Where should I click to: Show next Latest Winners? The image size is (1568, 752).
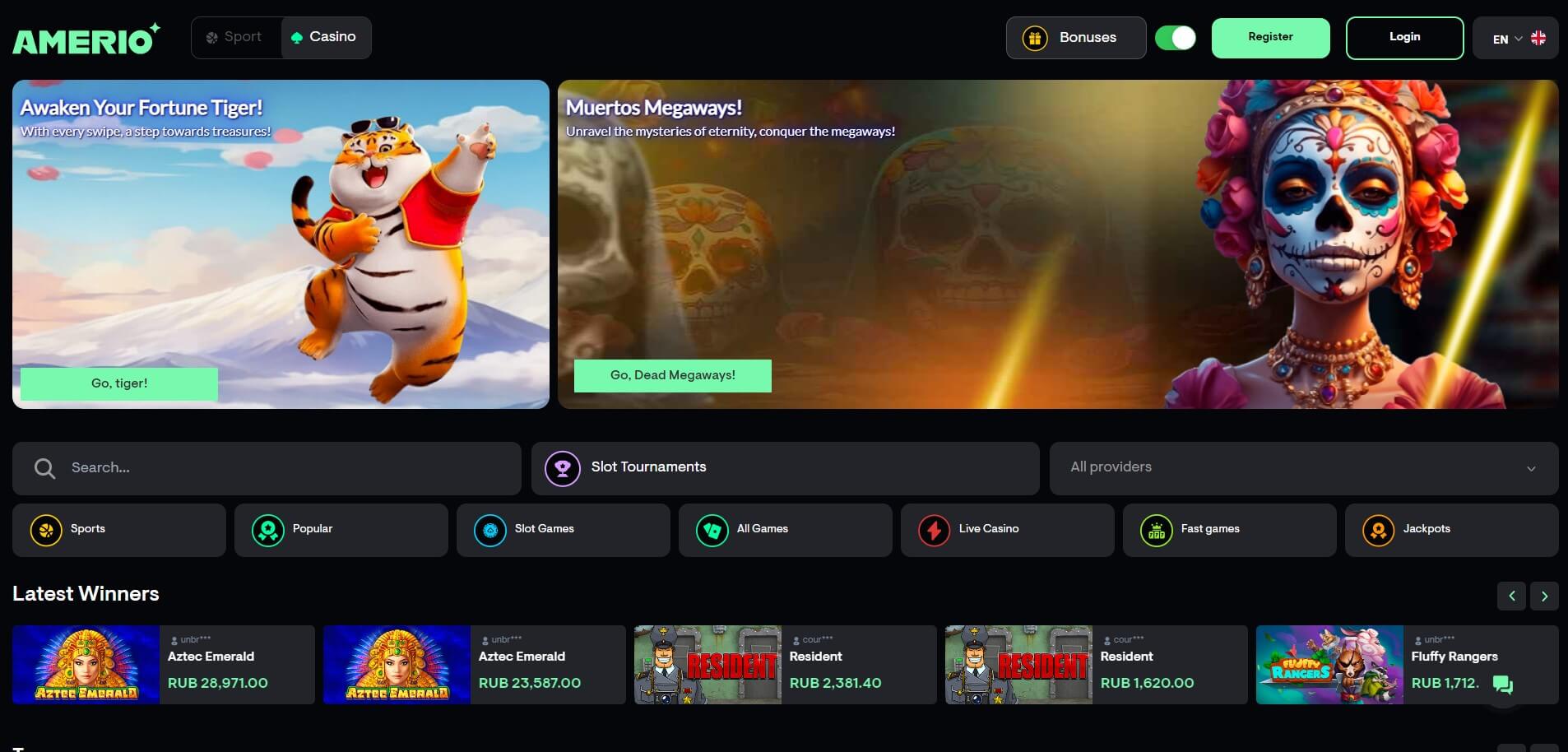(1544, 596)
